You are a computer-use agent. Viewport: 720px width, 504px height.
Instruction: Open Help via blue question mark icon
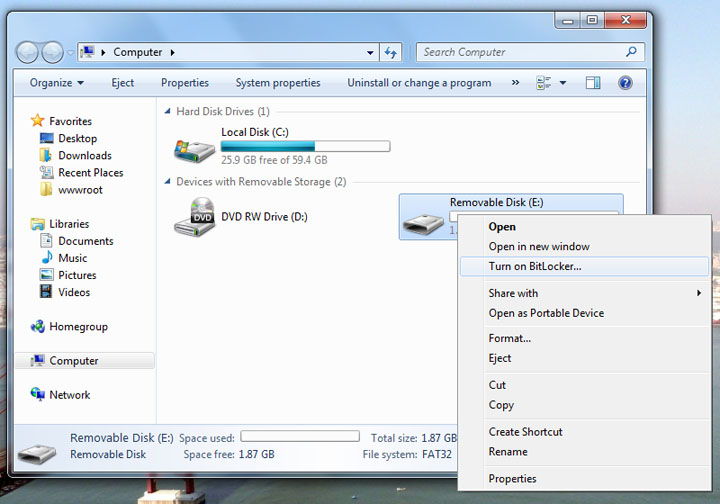625,83
